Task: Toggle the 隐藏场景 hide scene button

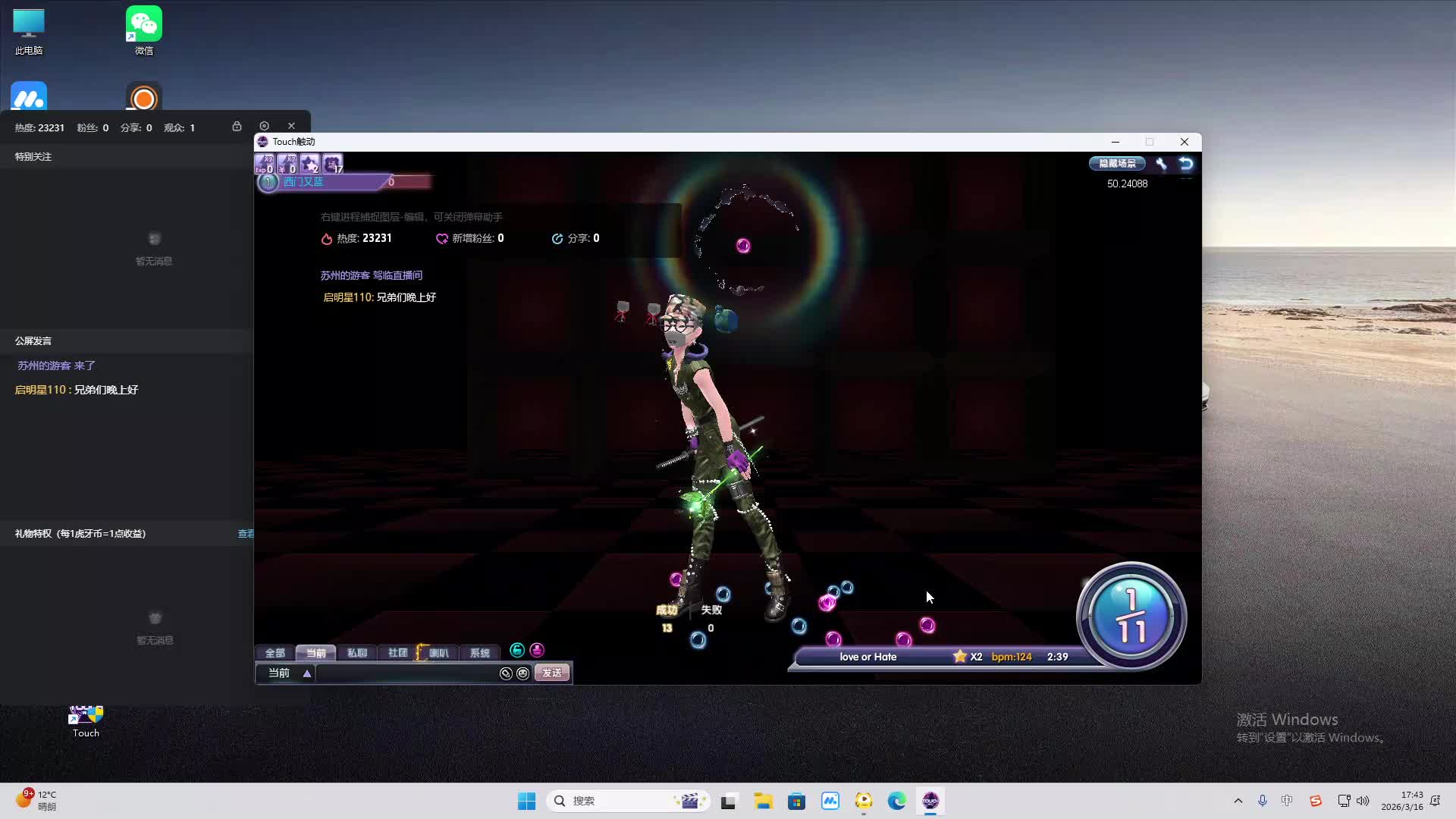Action: [1117, 164]
